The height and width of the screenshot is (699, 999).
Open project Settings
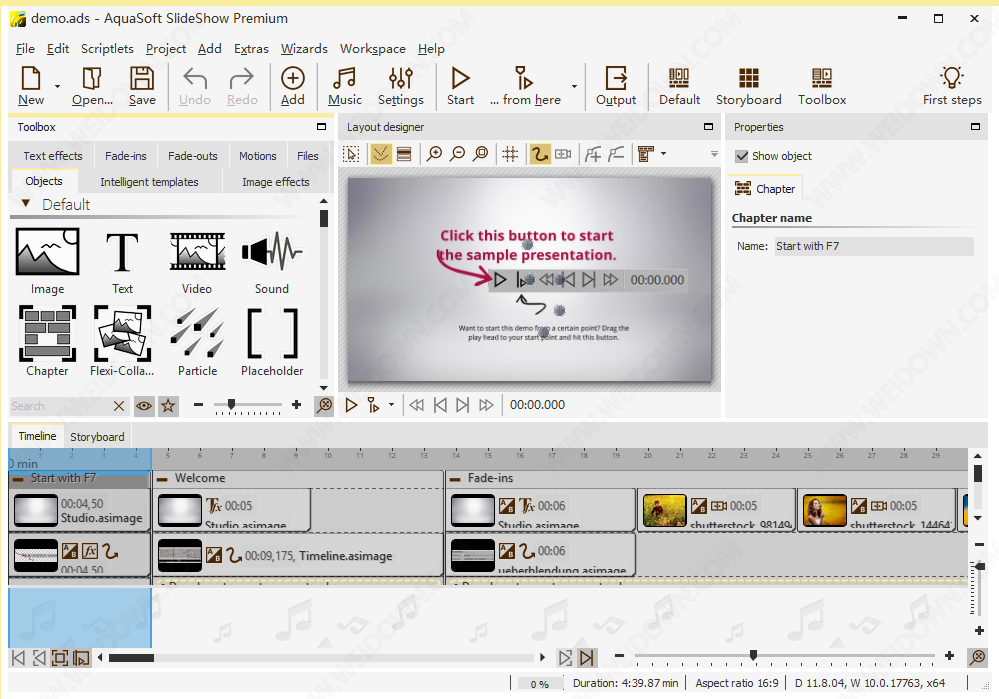401,86
